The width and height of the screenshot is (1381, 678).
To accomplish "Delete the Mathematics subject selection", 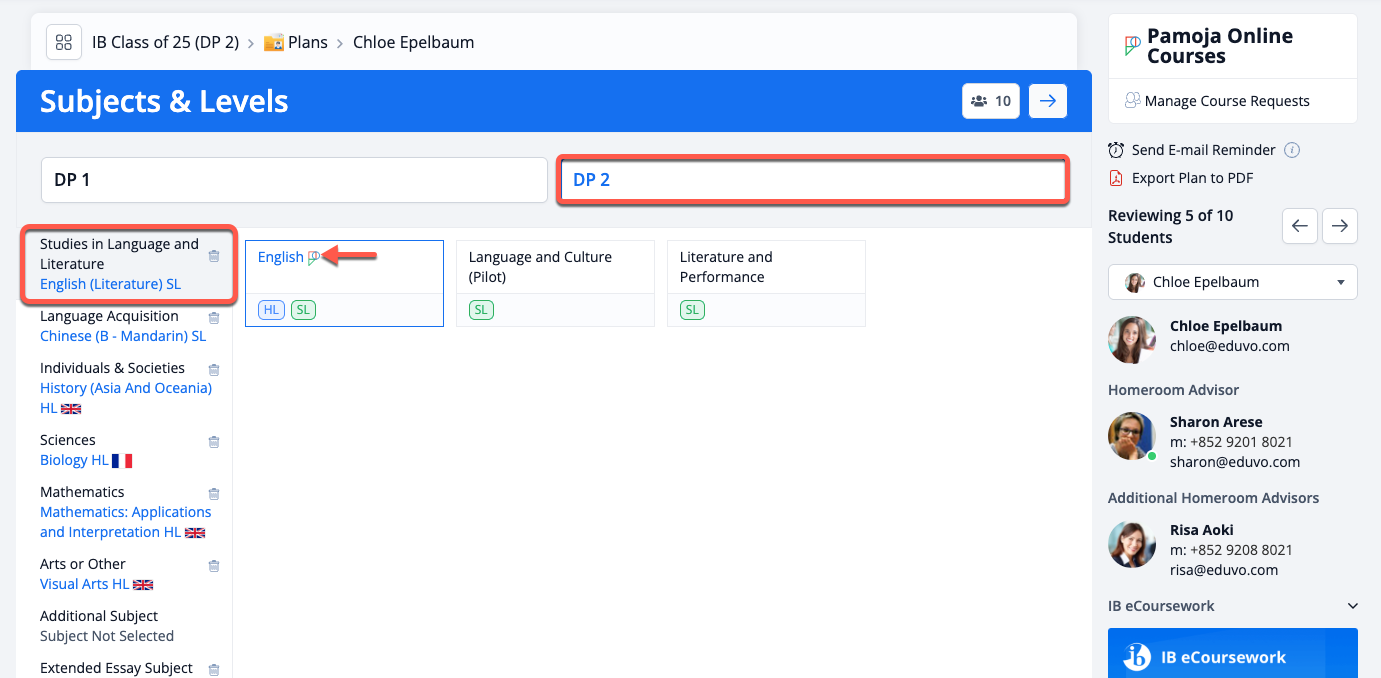I will [x=213, y=493].
